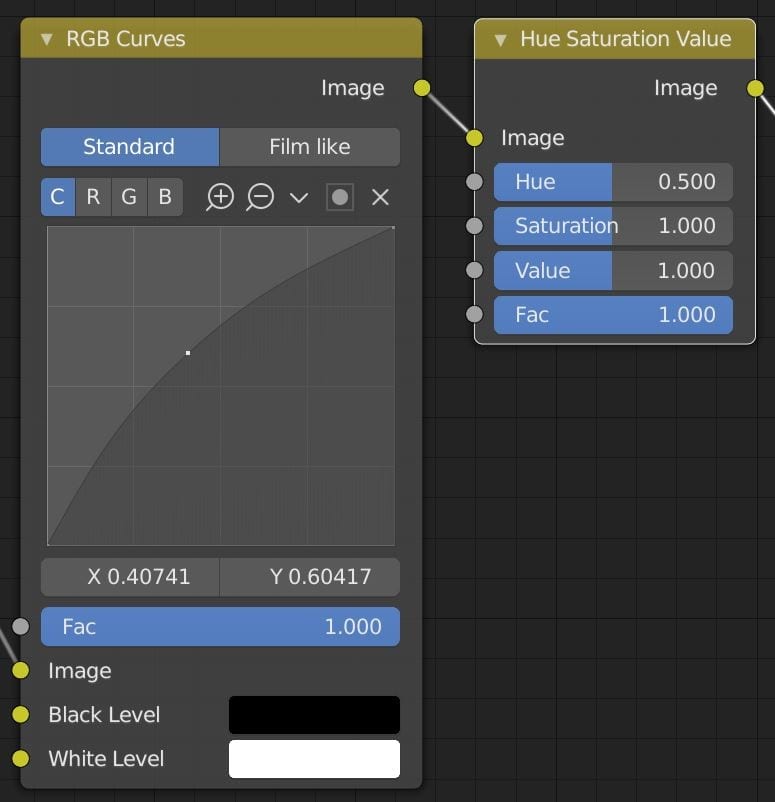775x802 pixels.
Task: Click the Hue Saturation Value output socket
Action: click(755, 88)
